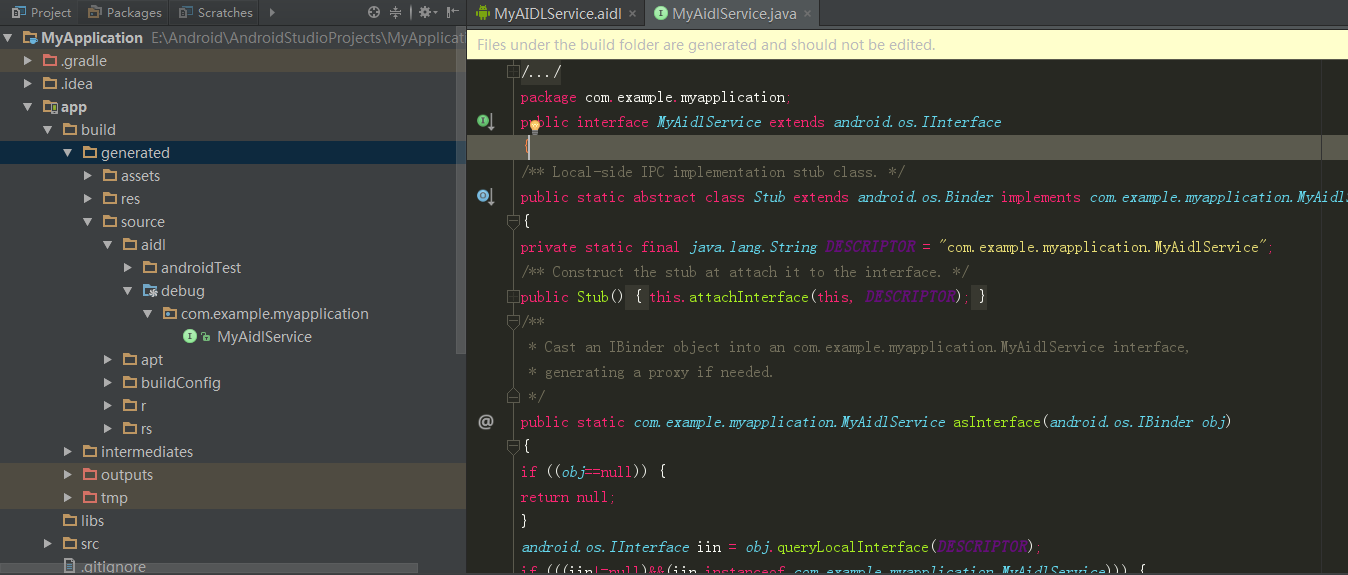
Task: Expand the intermediates folder in tree
Action: click(68, 452)
